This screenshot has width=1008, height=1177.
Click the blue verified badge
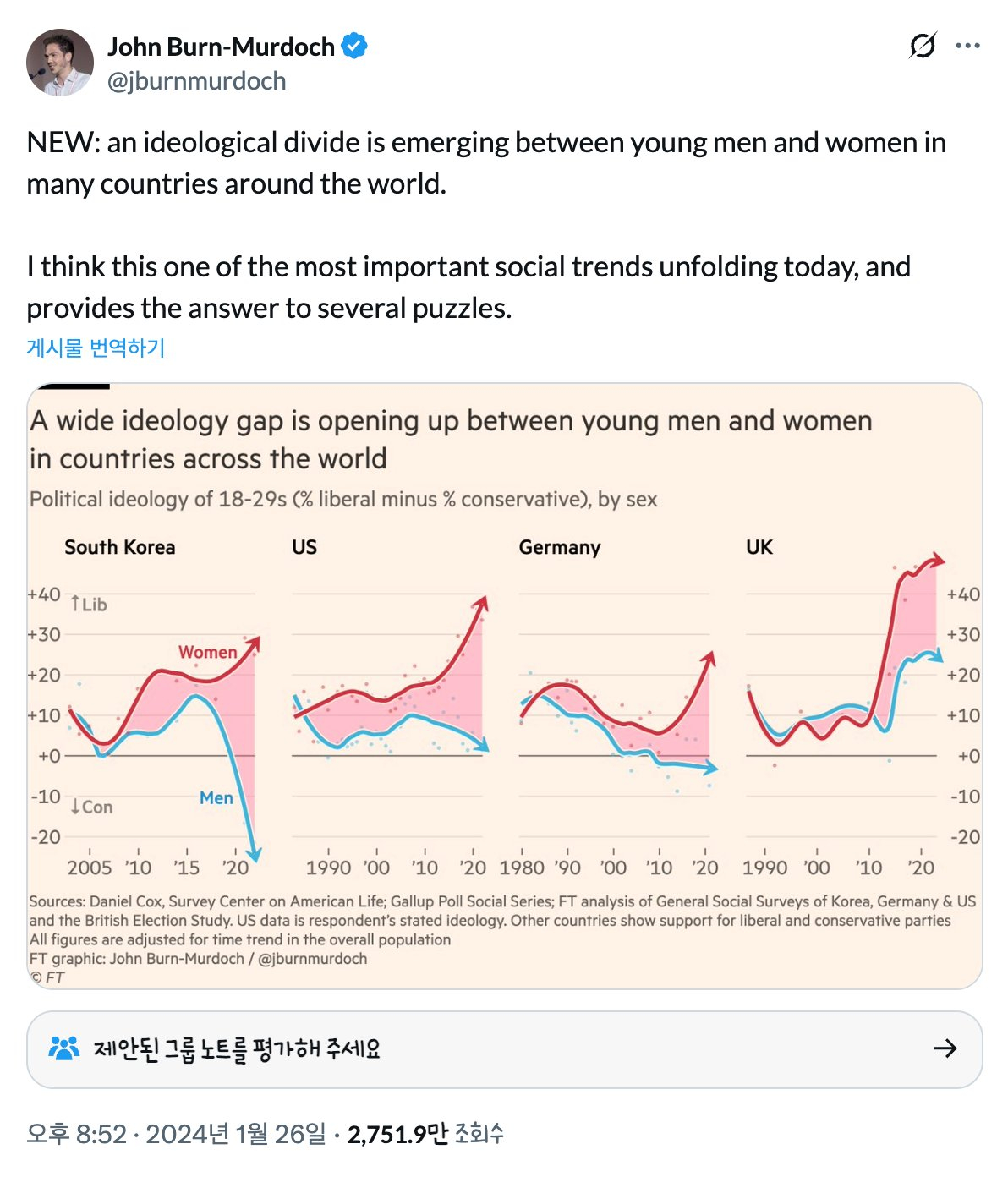point(354,47)
